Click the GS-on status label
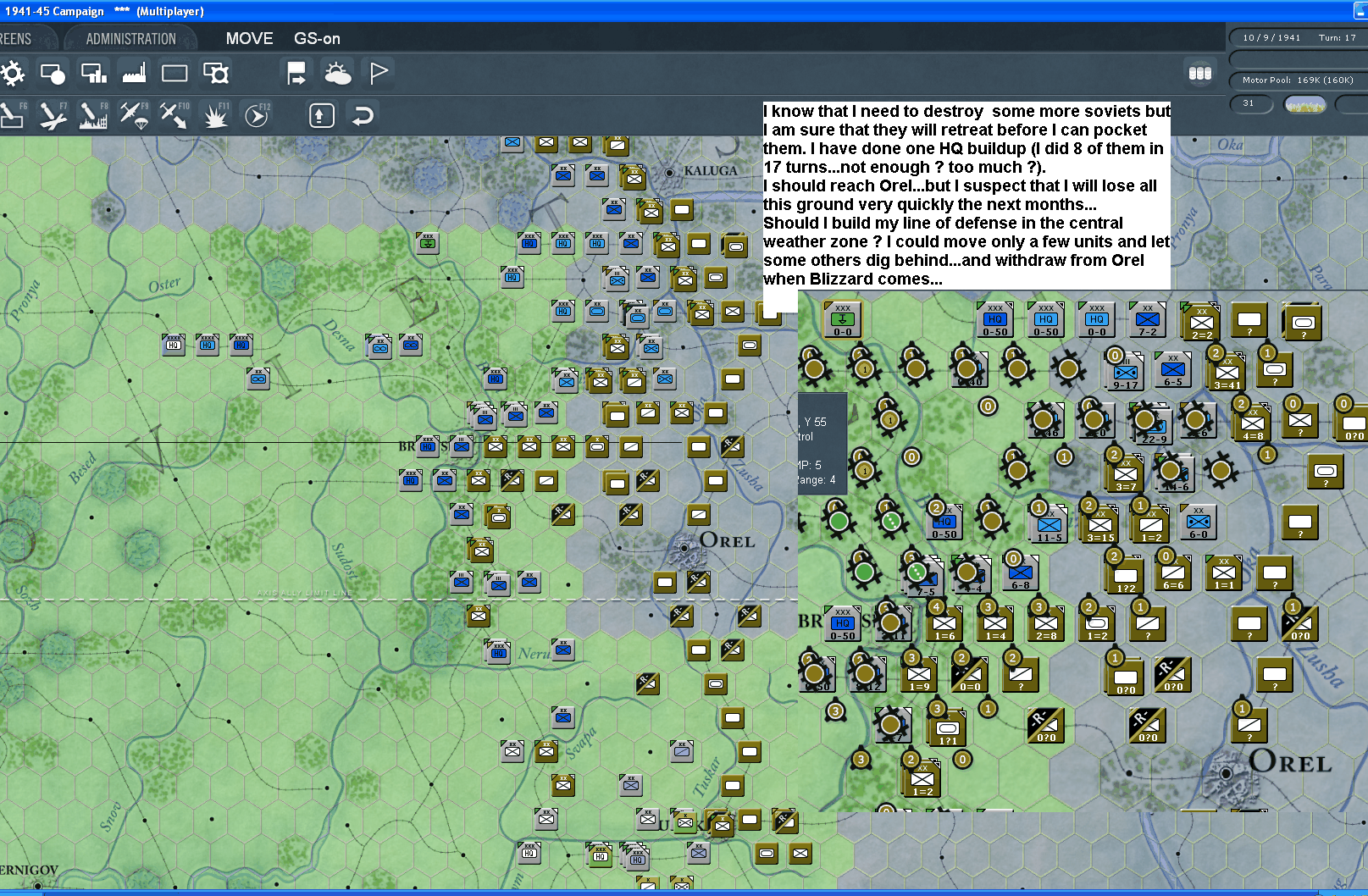Viewport: 1368px width, 896px height. click(x=317, y=39)
